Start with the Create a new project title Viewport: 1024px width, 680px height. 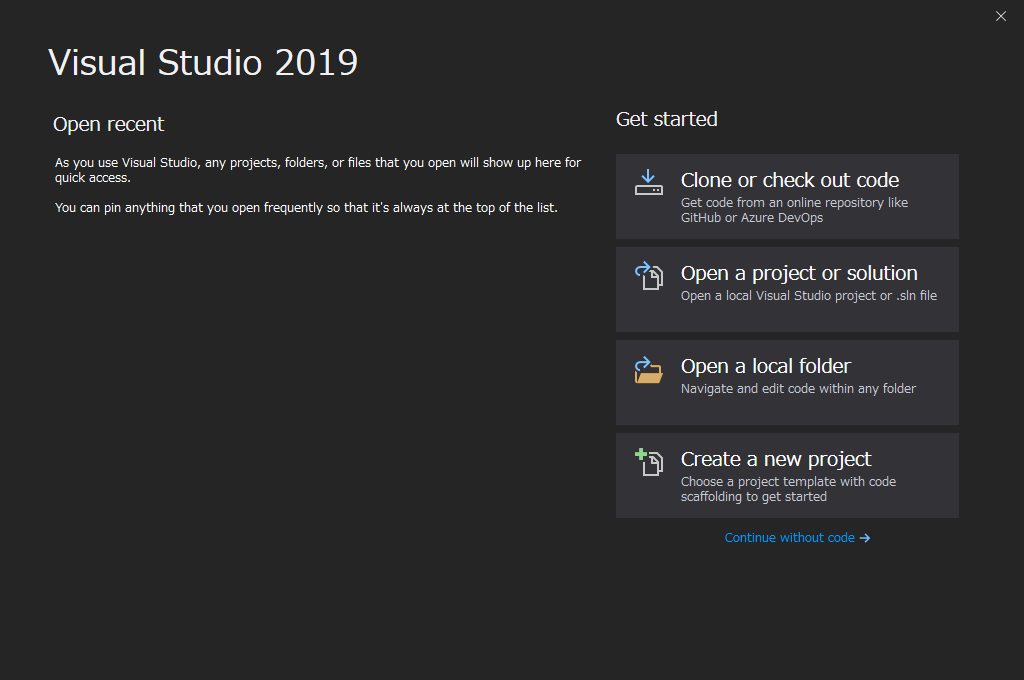pyautogui.click(x=776, y=459)
